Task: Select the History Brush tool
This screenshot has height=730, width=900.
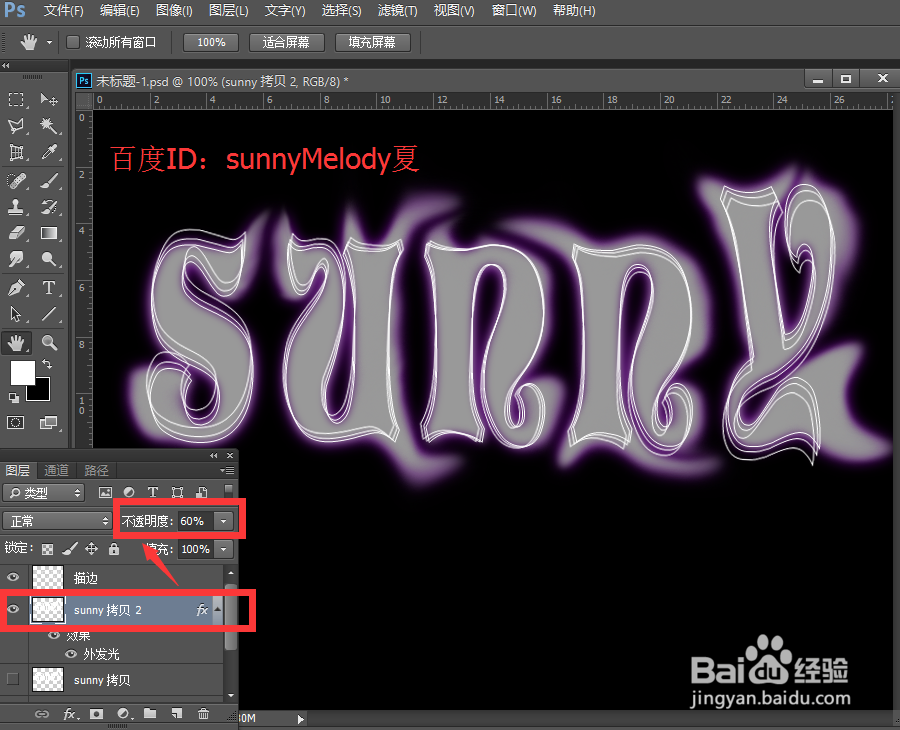Action: (49, 207)
